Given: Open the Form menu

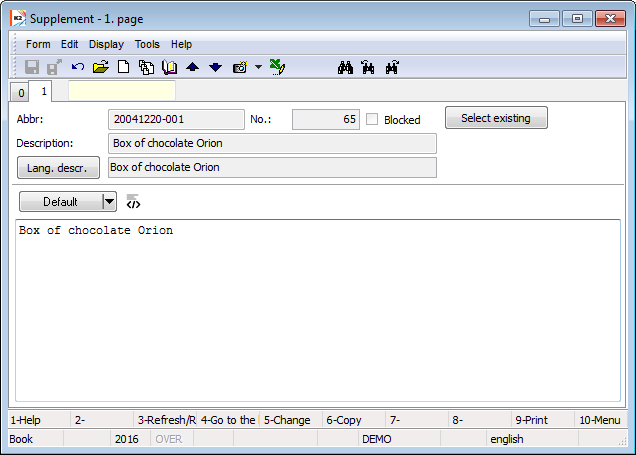Looking at the screenshot, I should pyautogui.click(x=38, y=44).
